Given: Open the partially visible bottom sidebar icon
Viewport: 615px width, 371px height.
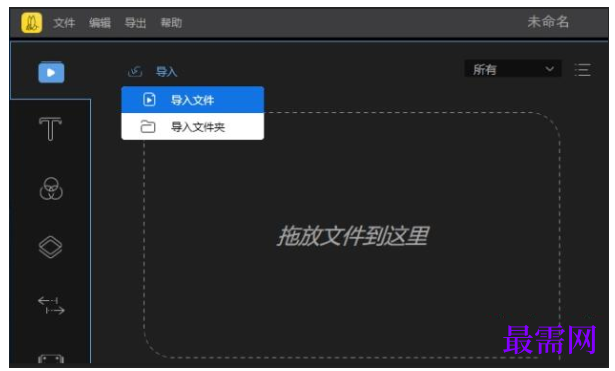Looking at the screenshot, I should (51, 358).
